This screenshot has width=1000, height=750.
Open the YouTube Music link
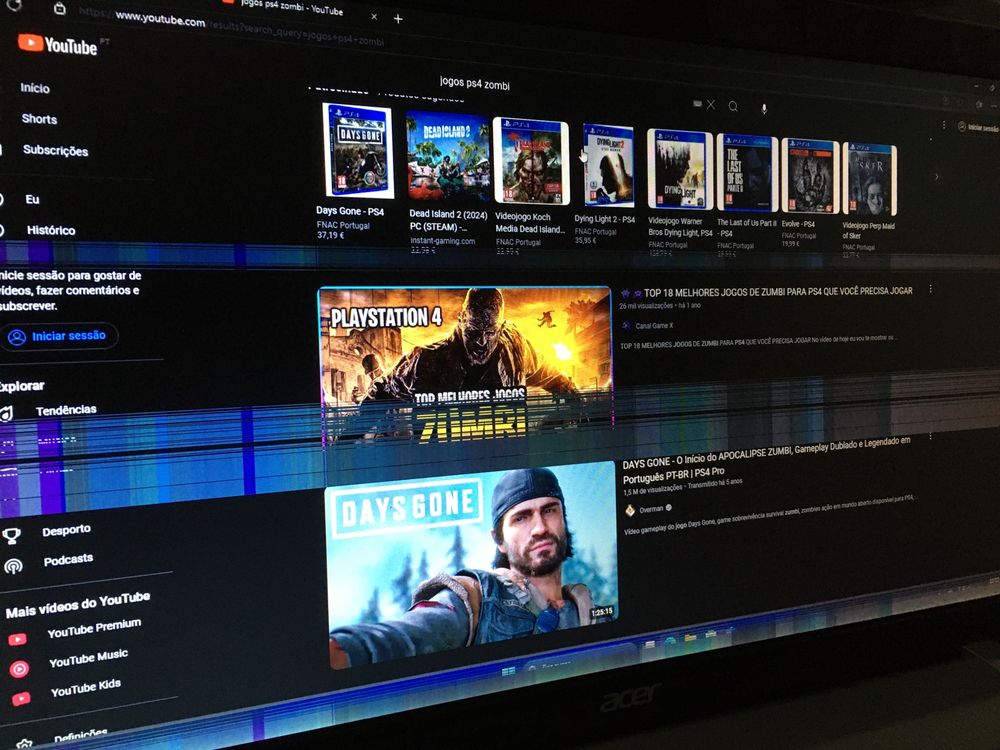pos(89,658)
